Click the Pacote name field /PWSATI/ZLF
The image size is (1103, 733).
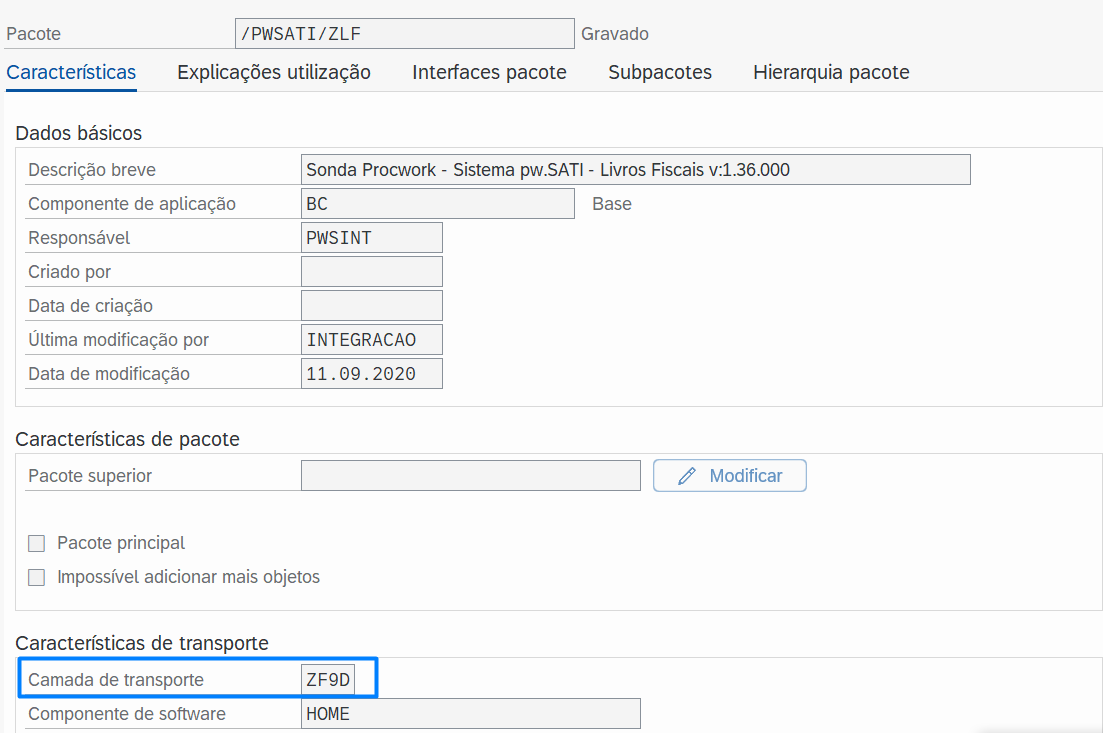pos(404,34)
